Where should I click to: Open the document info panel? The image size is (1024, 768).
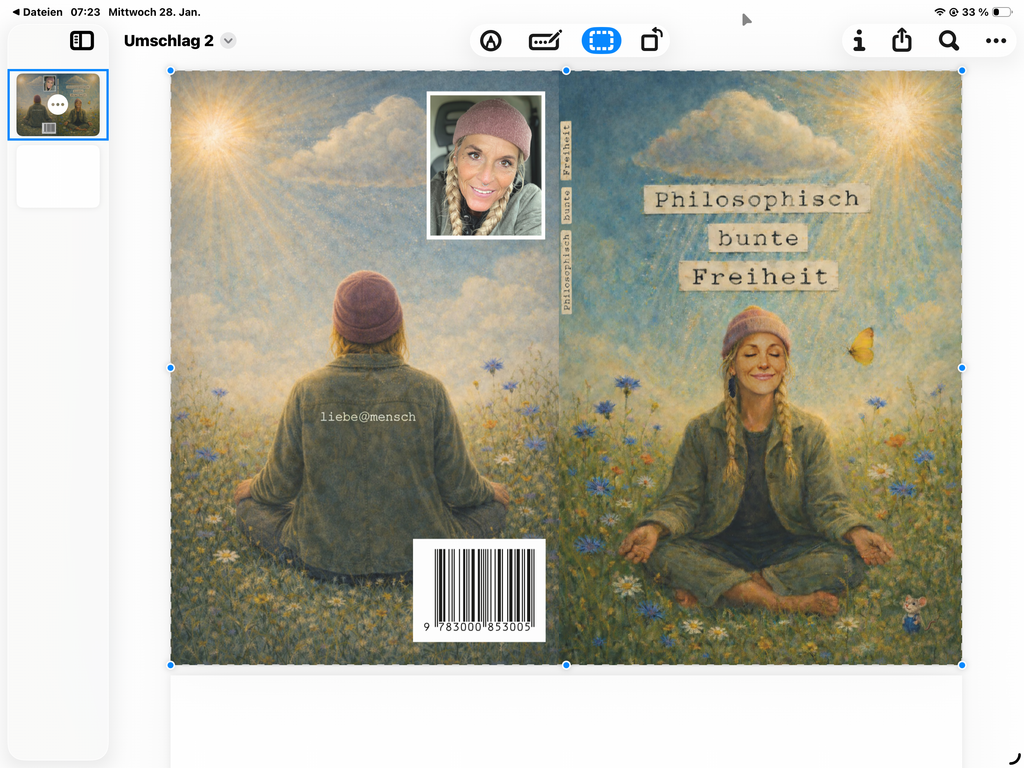point(859,41)
